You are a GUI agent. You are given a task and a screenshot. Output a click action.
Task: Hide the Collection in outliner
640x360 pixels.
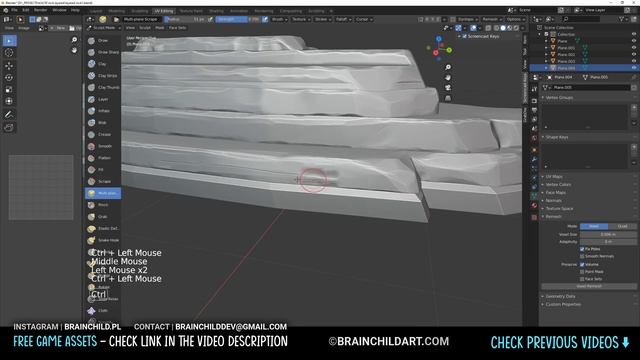(634, 34)
